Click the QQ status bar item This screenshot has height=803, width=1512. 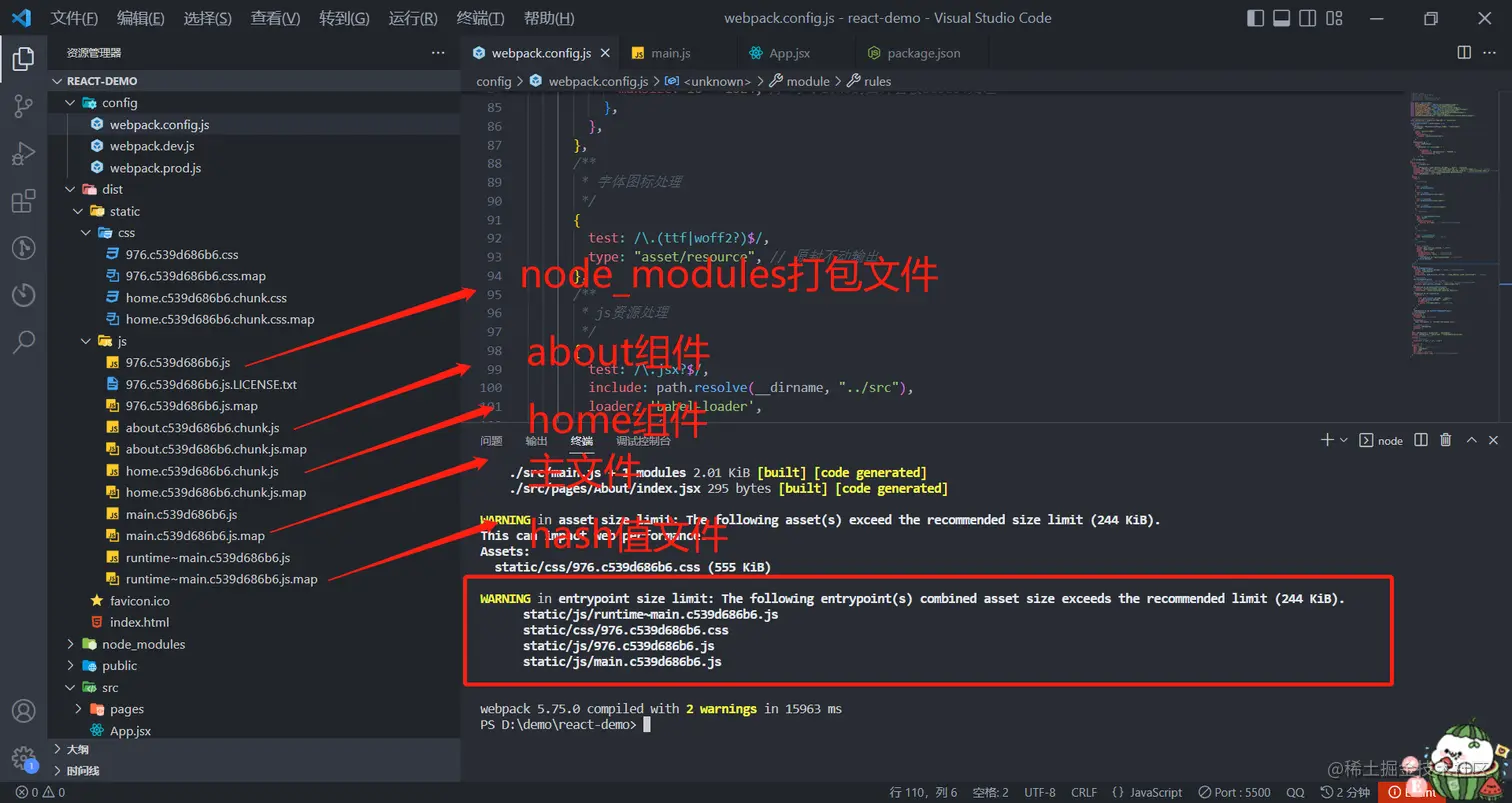pos(1295,793)
